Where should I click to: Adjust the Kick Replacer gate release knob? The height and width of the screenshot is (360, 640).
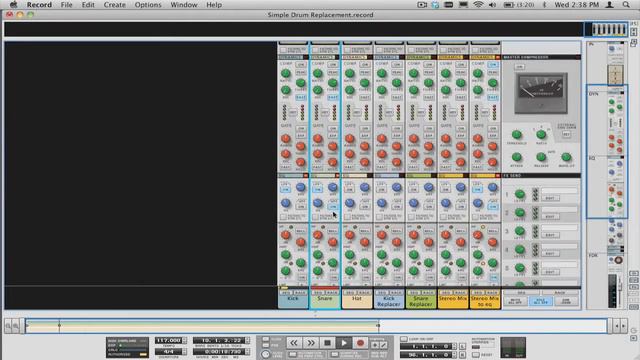(x=382, y=154)
